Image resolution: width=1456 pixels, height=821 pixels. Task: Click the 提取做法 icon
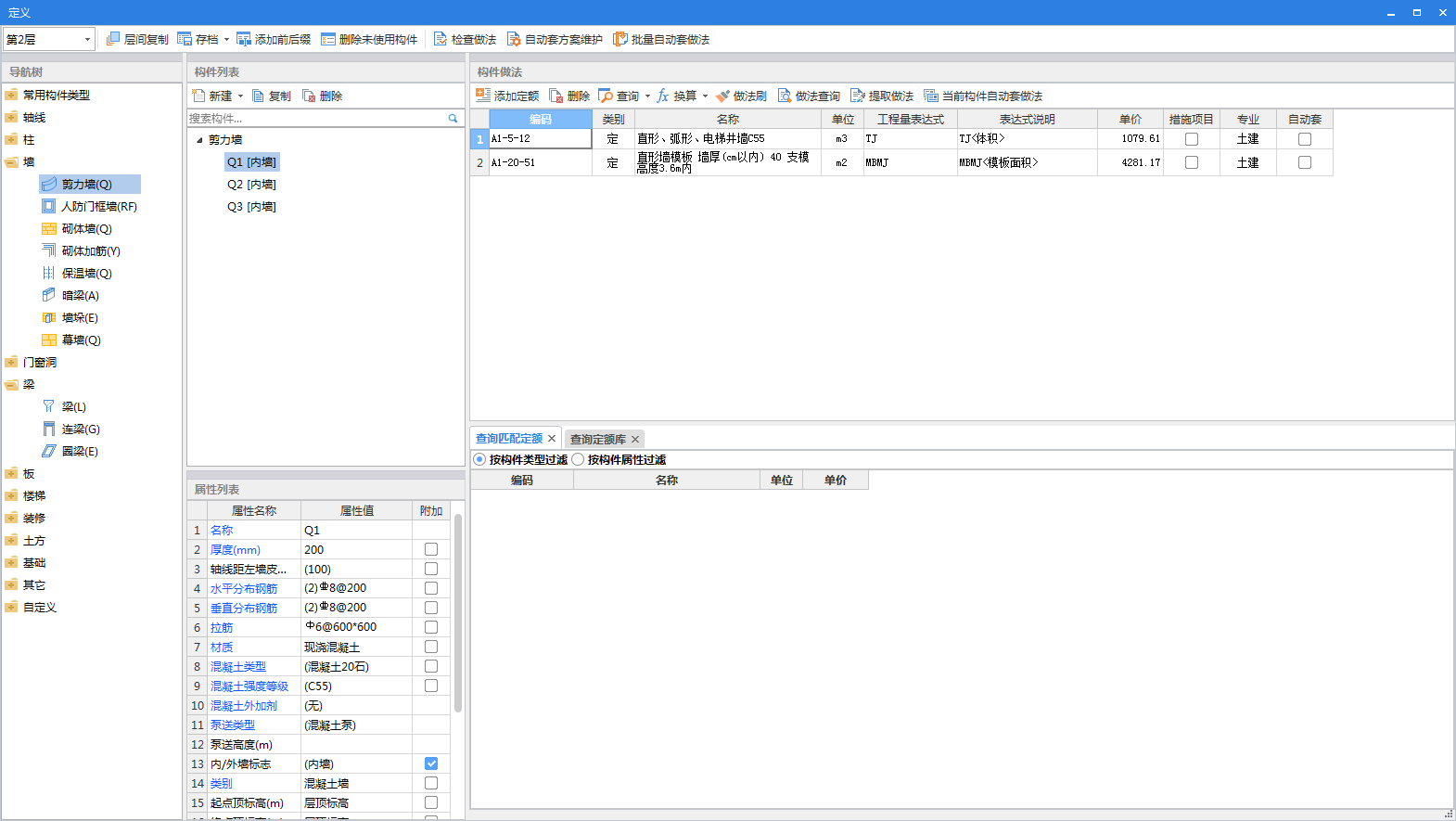pyautogui.click(x=858, y=96)
